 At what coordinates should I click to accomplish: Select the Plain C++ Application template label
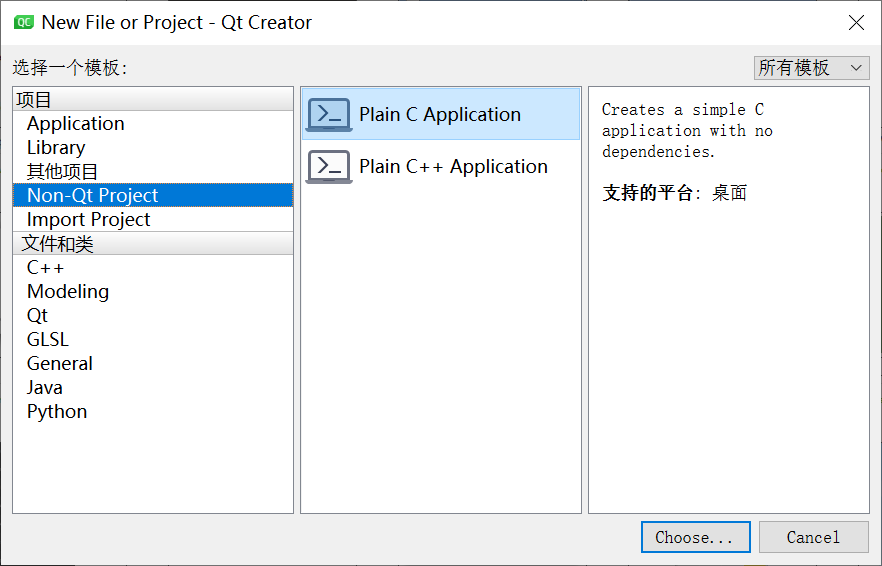[453, 167]
